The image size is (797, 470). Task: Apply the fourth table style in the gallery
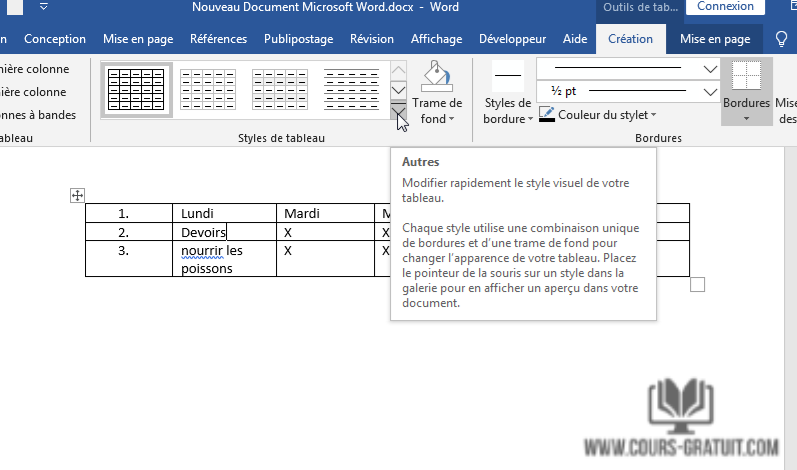coord(352,90)
